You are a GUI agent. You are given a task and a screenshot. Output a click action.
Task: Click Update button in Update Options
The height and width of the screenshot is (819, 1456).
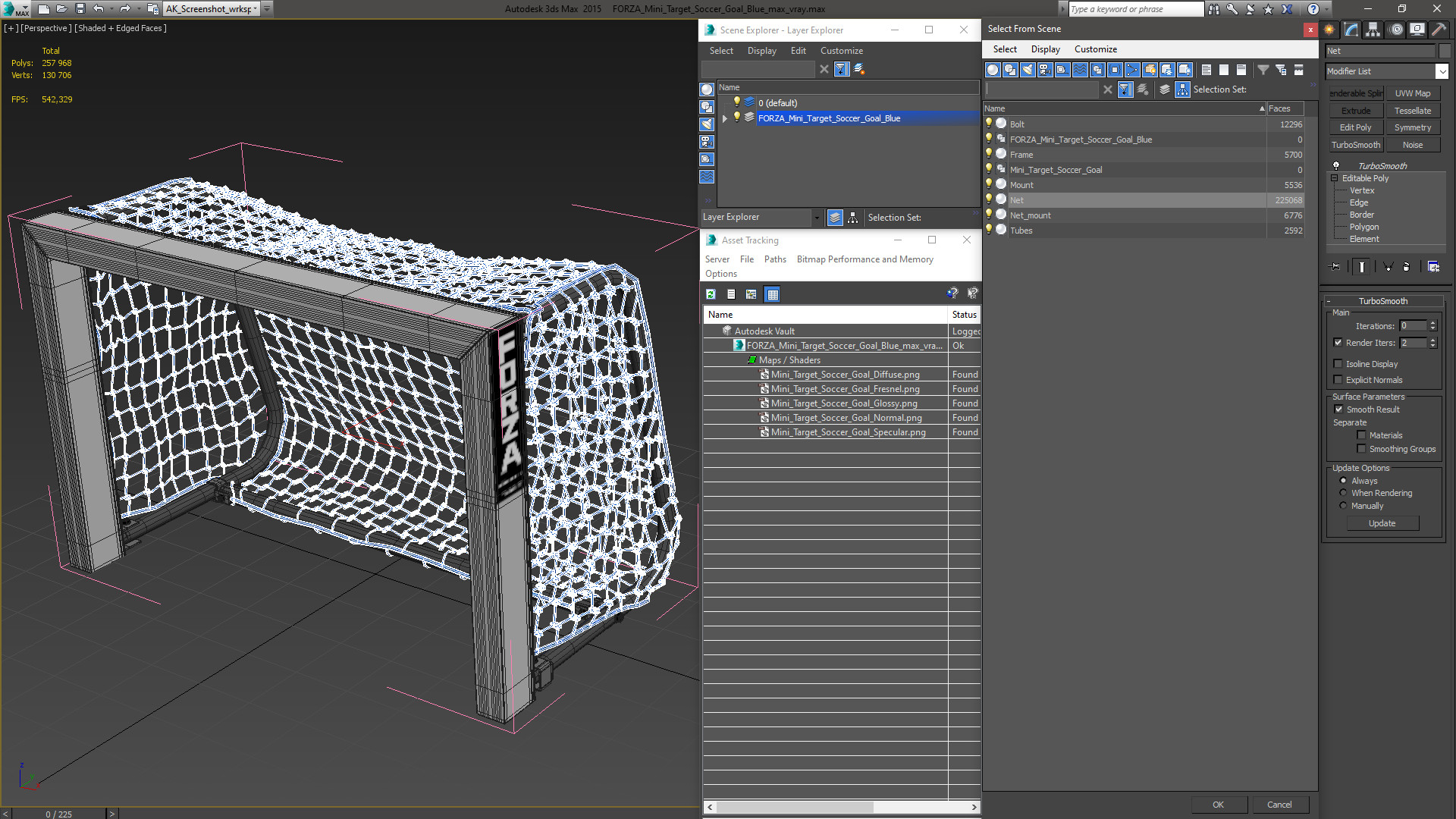point(1382,523)
